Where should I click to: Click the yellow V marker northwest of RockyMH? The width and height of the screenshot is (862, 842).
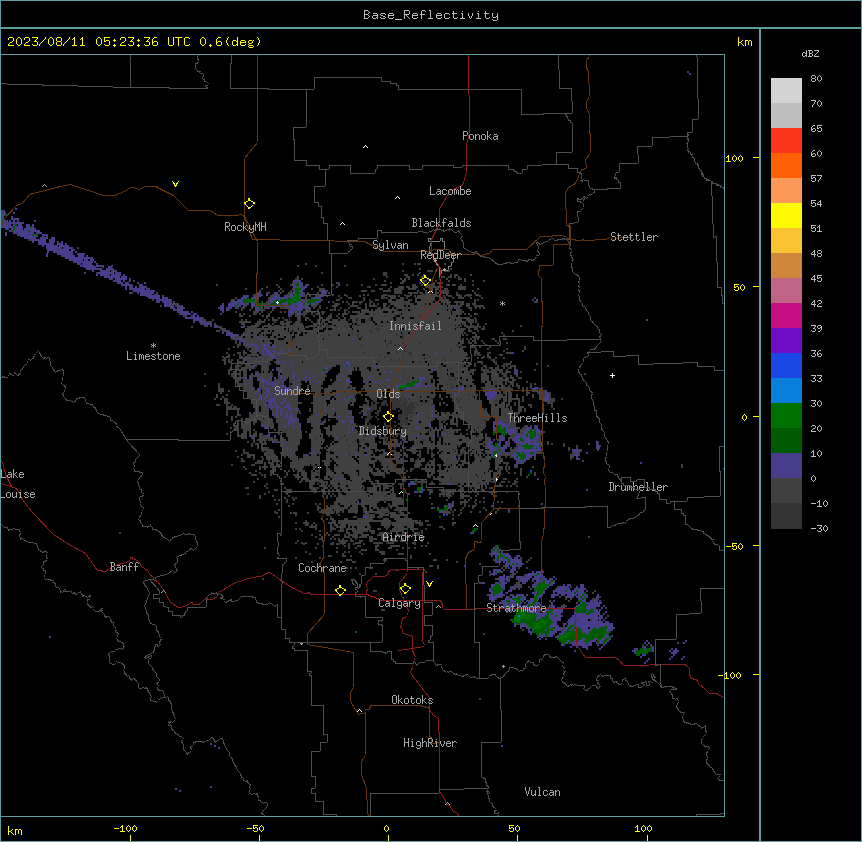(x=175, y=184)
